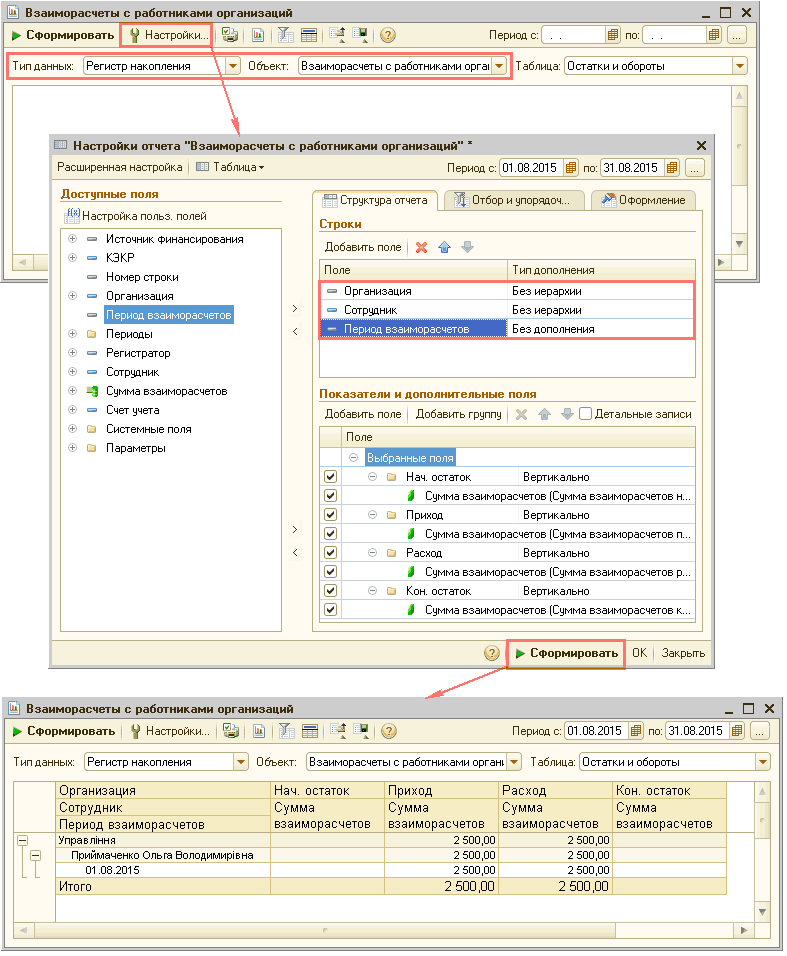
Task: Click right chevron to add field to Строки
Action: pos(295,309)
